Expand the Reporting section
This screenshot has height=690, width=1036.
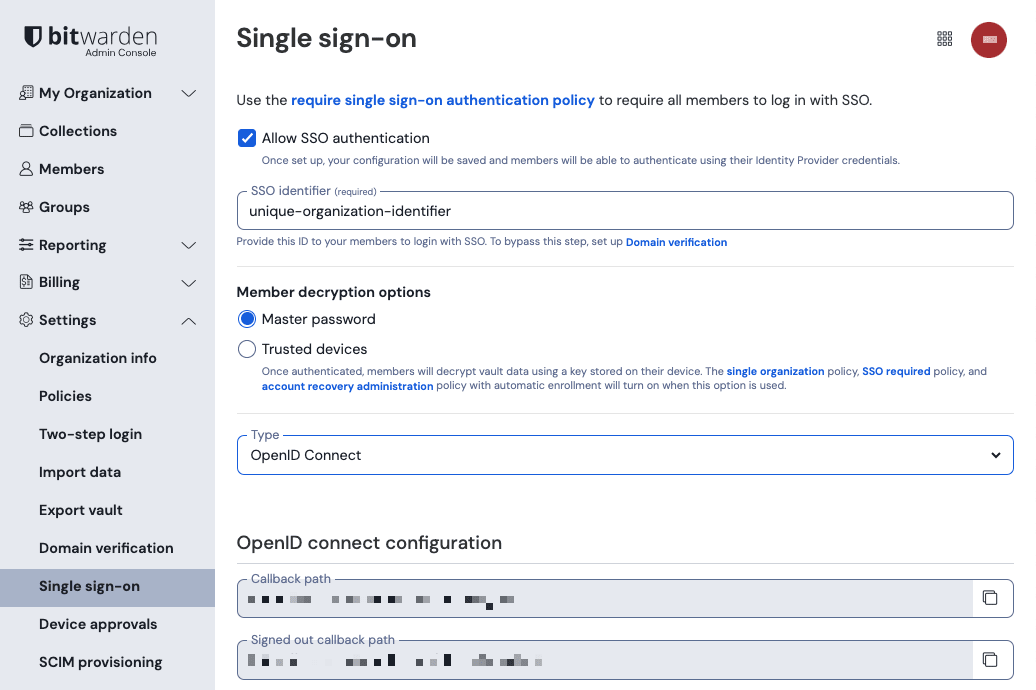coord(188,245)
